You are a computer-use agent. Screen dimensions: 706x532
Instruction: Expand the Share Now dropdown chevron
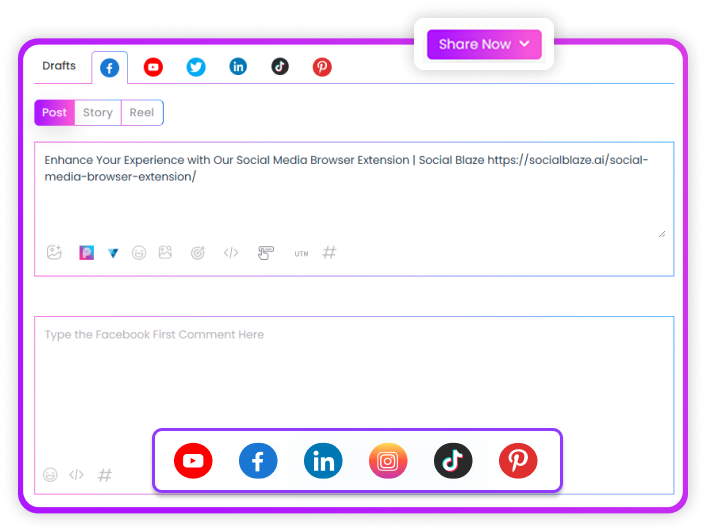524,44
